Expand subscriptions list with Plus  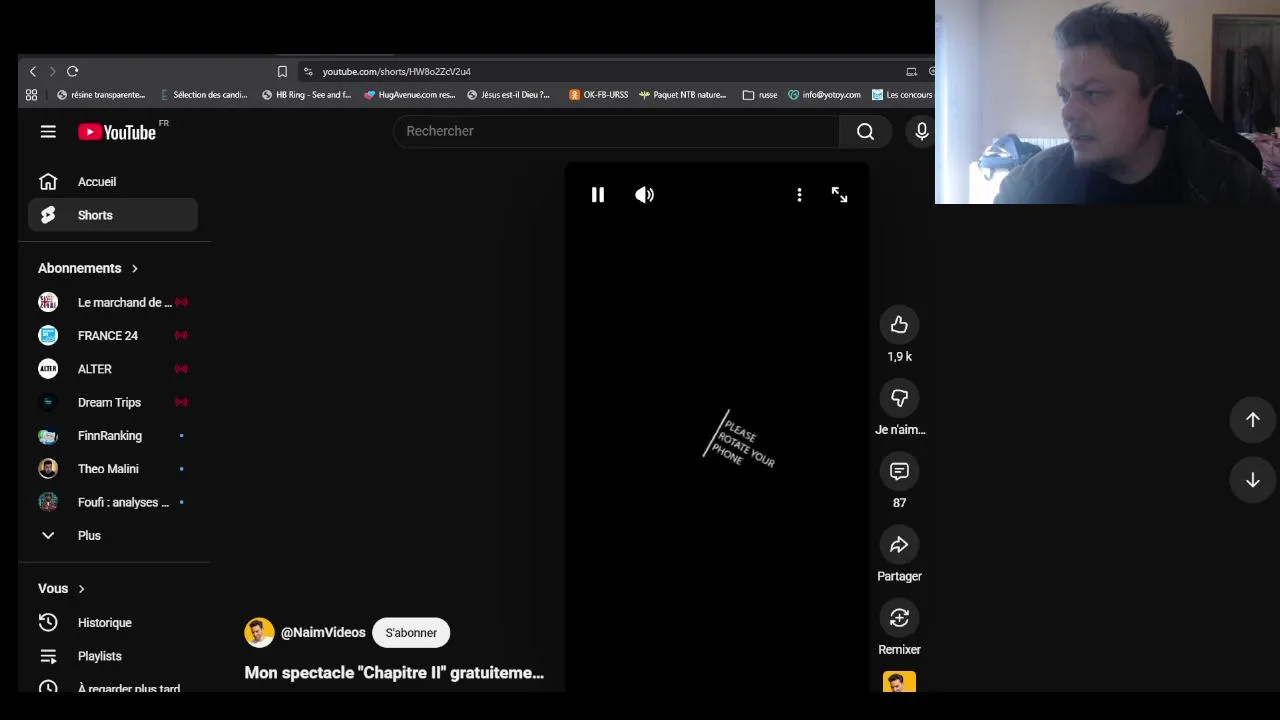point(113,536)
